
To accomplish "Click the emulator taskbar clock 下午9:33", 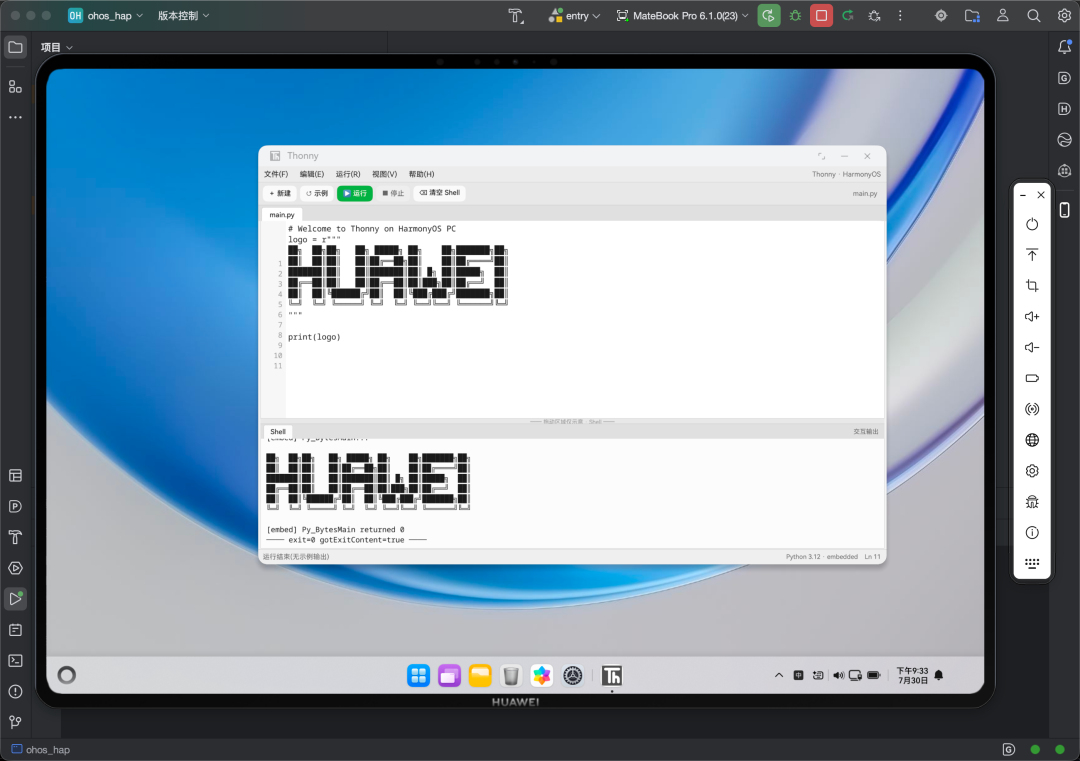I will [x=912, y=671].
